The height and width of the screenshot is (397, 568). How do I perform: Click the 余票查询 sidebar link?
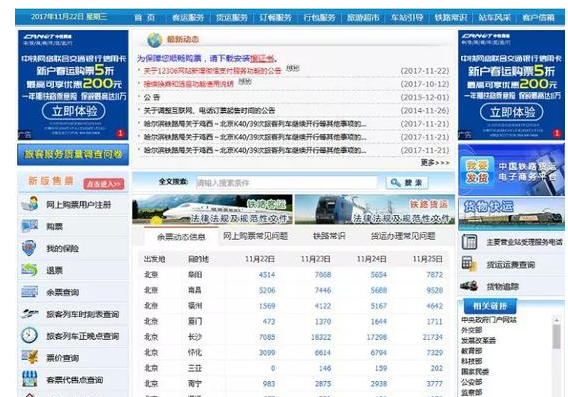62,292
